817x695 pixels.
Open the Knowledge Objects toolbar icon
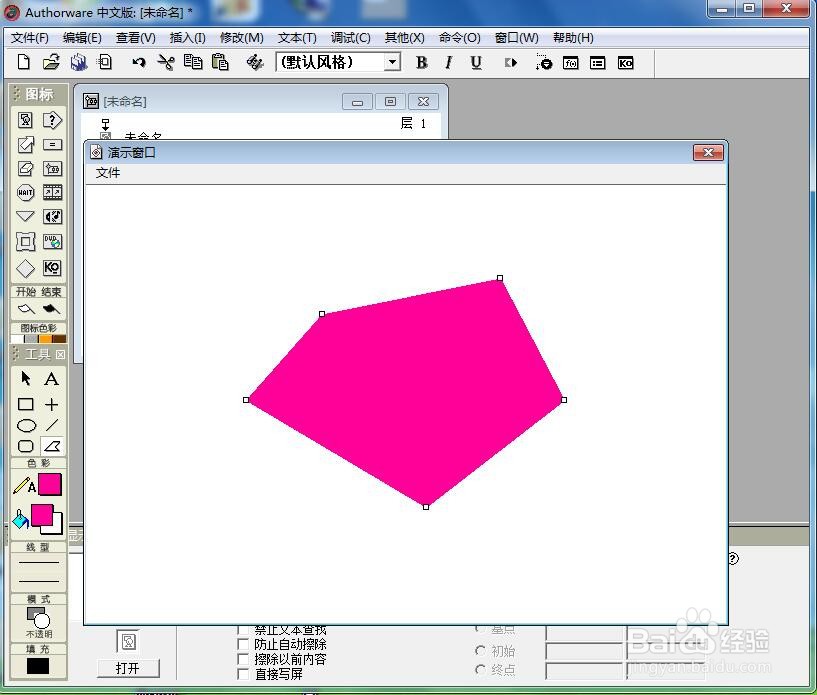(x=625, y=63)
